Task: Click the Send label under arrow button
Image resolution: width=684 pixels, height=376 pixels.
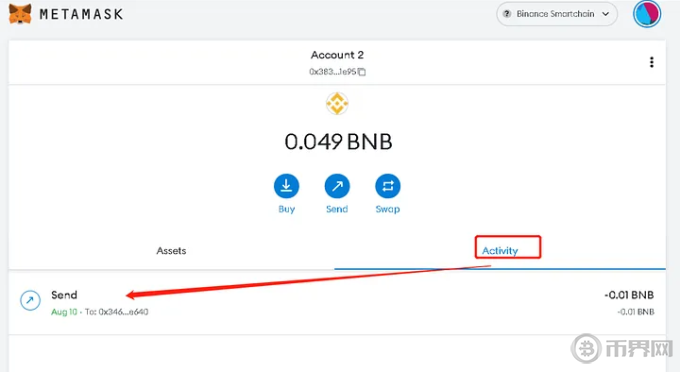Action: pyautogui.click(x=337, y=209)
